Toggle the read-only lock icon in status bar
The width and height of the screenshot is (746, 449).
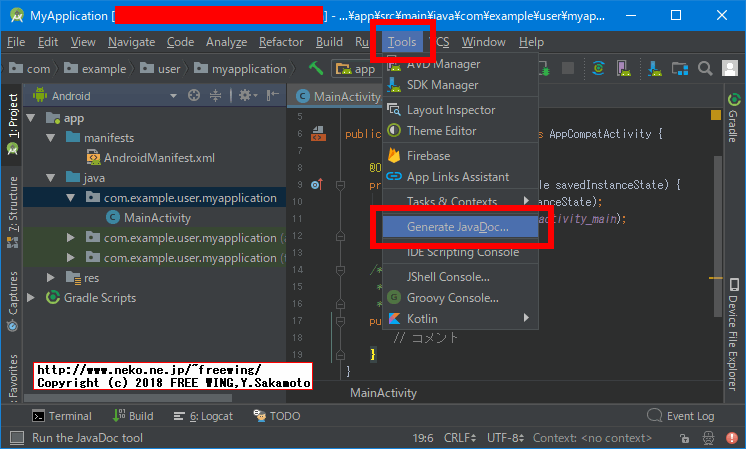(684, 438)
